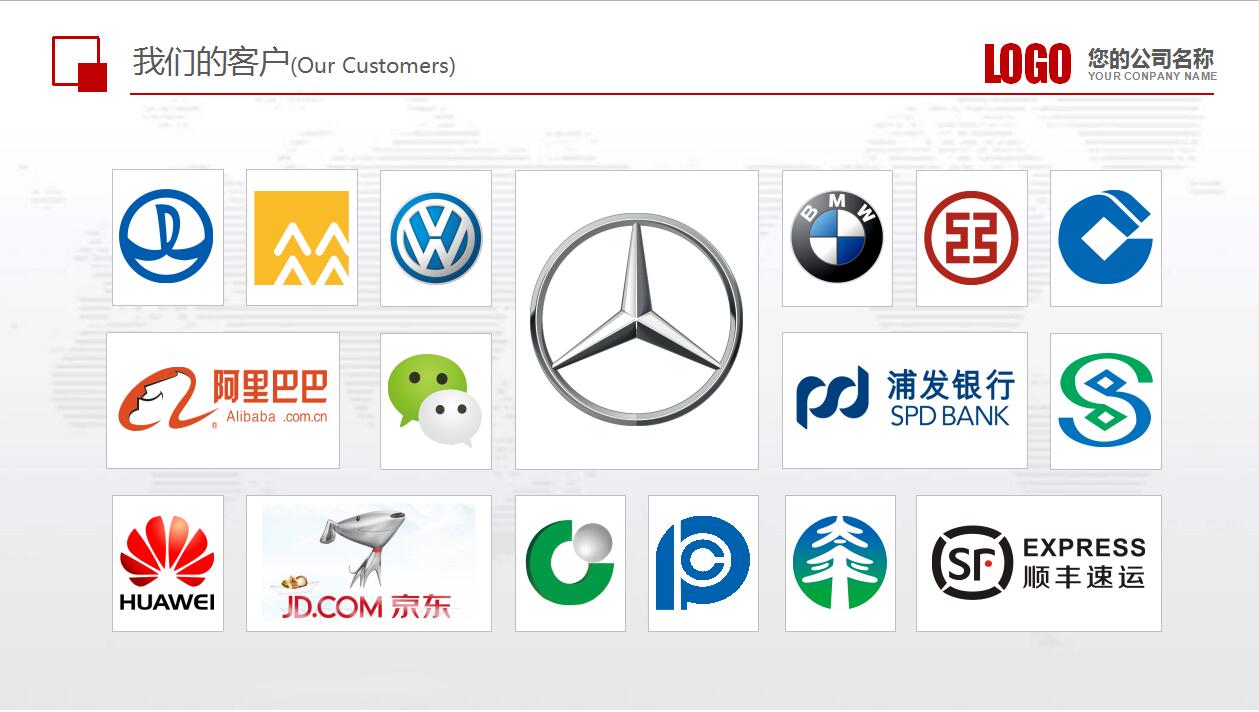Select the Alibaba.com.cn logo image
This screenshot has width=1259, height=712.
tap(223, 400)
